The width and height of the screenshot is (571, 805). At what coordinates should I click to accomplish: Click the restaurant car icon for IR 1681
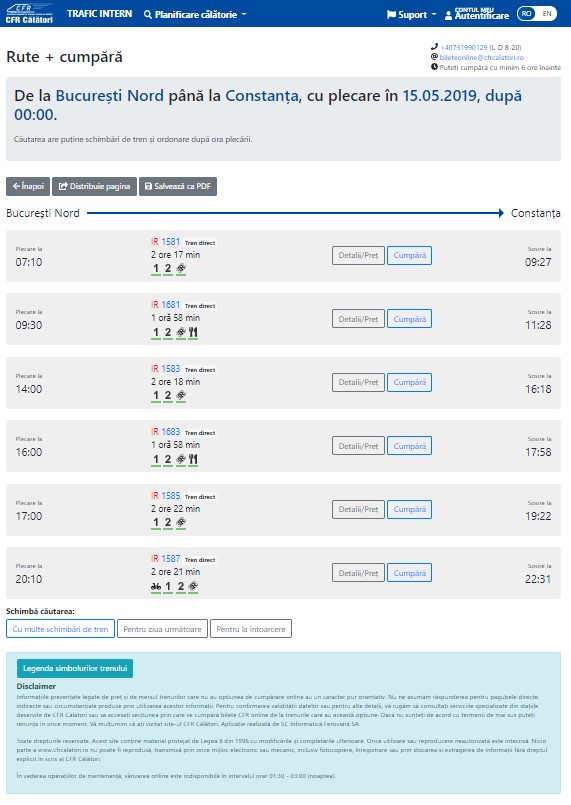pos(193,332)
